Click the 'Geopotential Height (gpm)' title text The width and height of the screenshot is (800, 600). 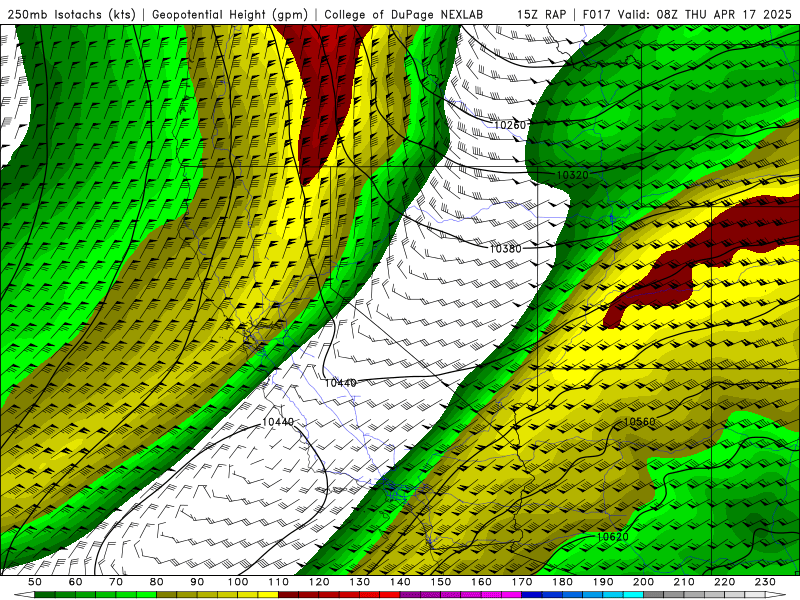(x=230, y=15)
